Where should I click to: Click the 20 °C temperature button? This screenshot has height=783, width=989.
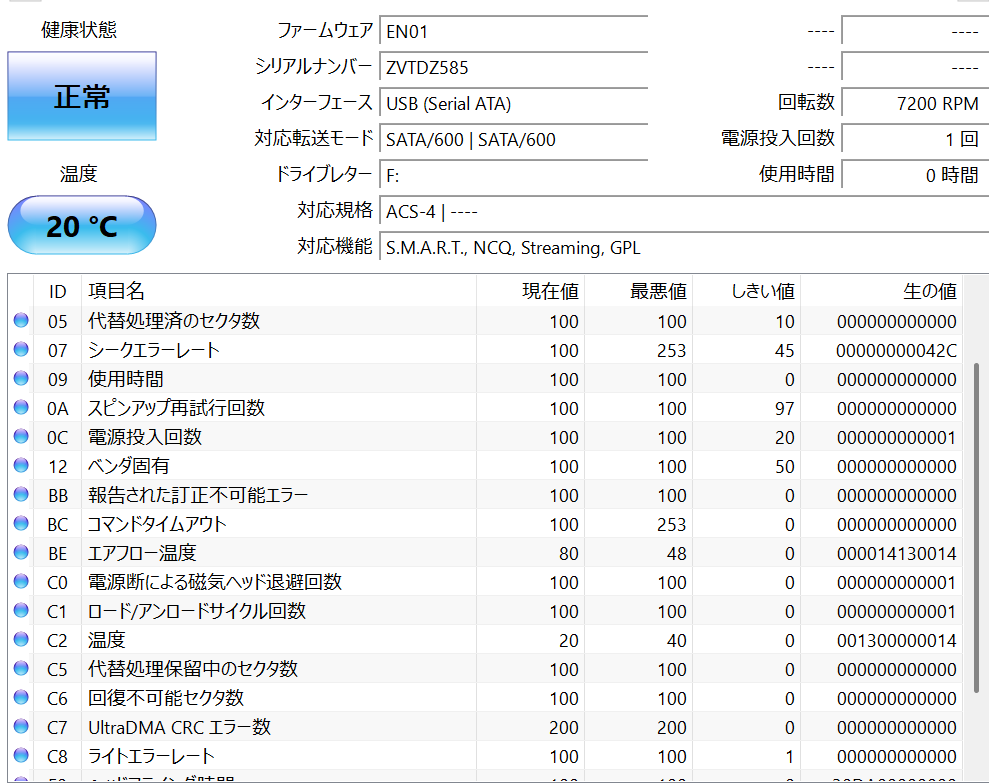(82, 225)
